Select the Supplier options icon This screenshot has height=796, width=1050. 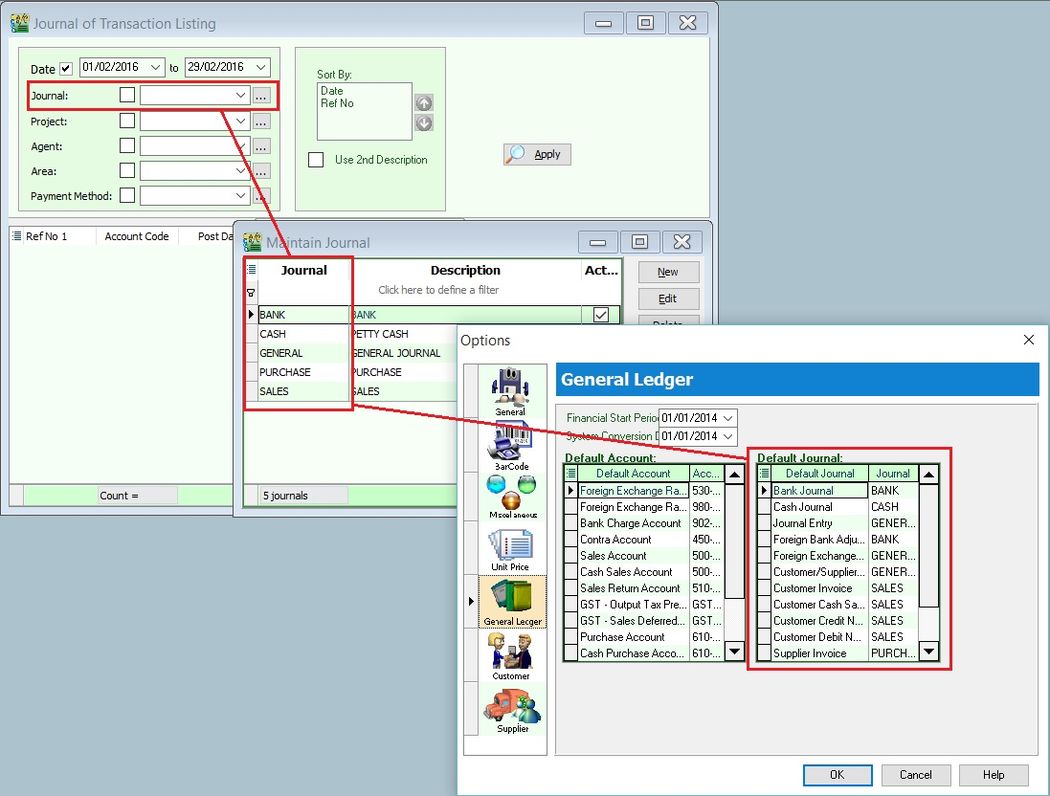tap(510, 709)
